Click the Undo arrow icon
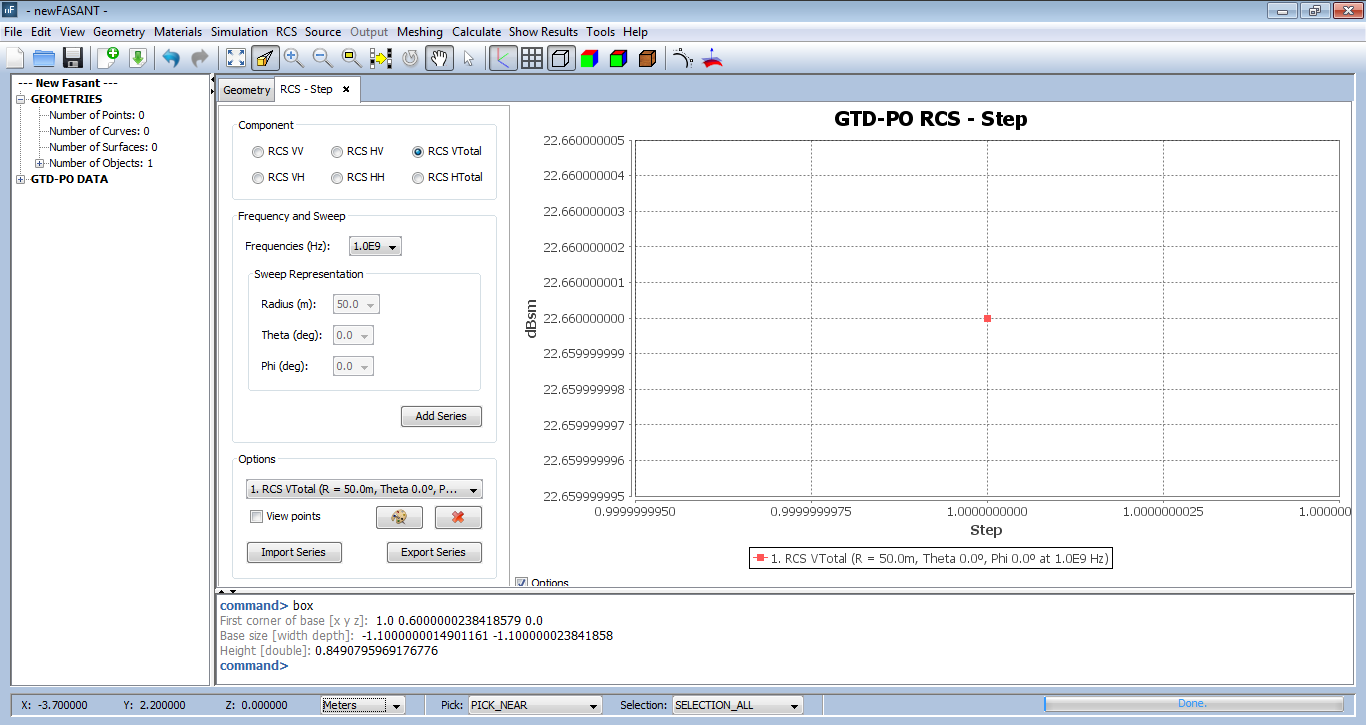The image size is (1366, 725). click(x=171, y=58)
